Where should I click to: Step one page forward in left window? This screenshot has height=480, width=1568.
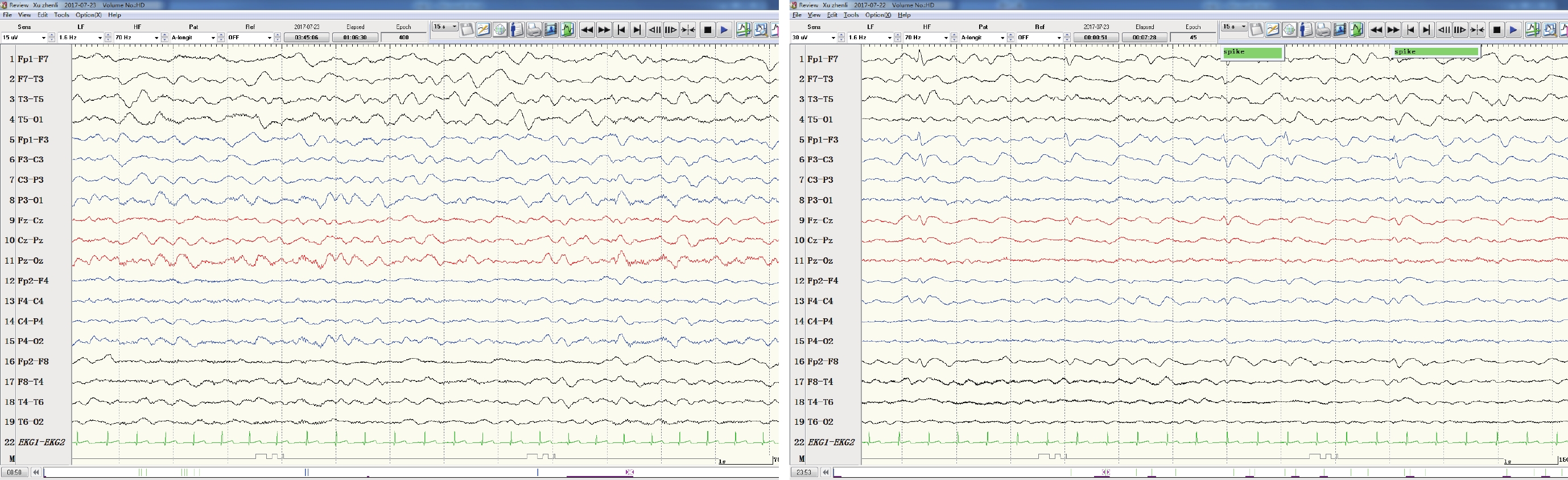[671, 29]
